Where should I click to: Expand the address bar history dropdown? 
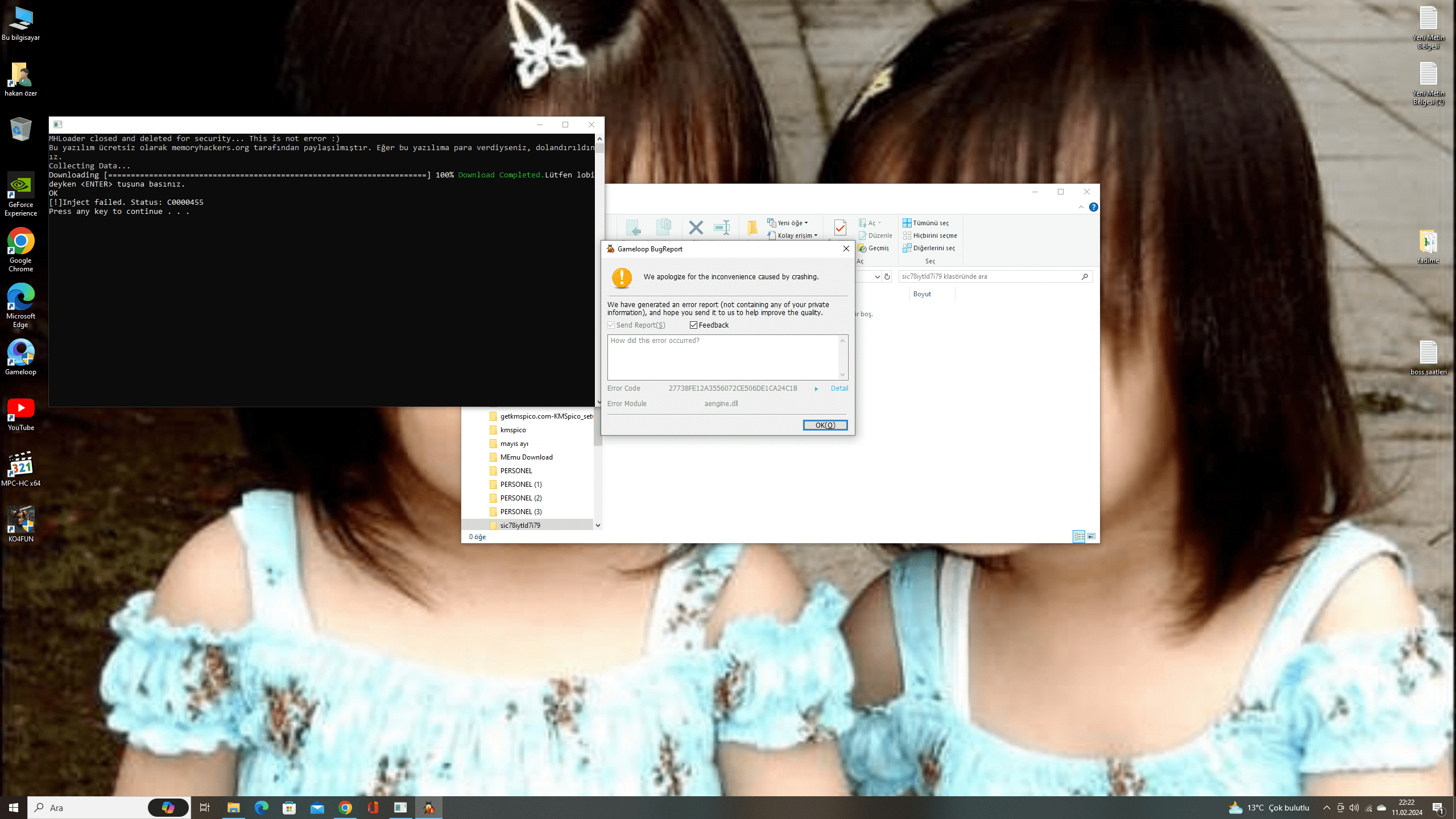877,276
